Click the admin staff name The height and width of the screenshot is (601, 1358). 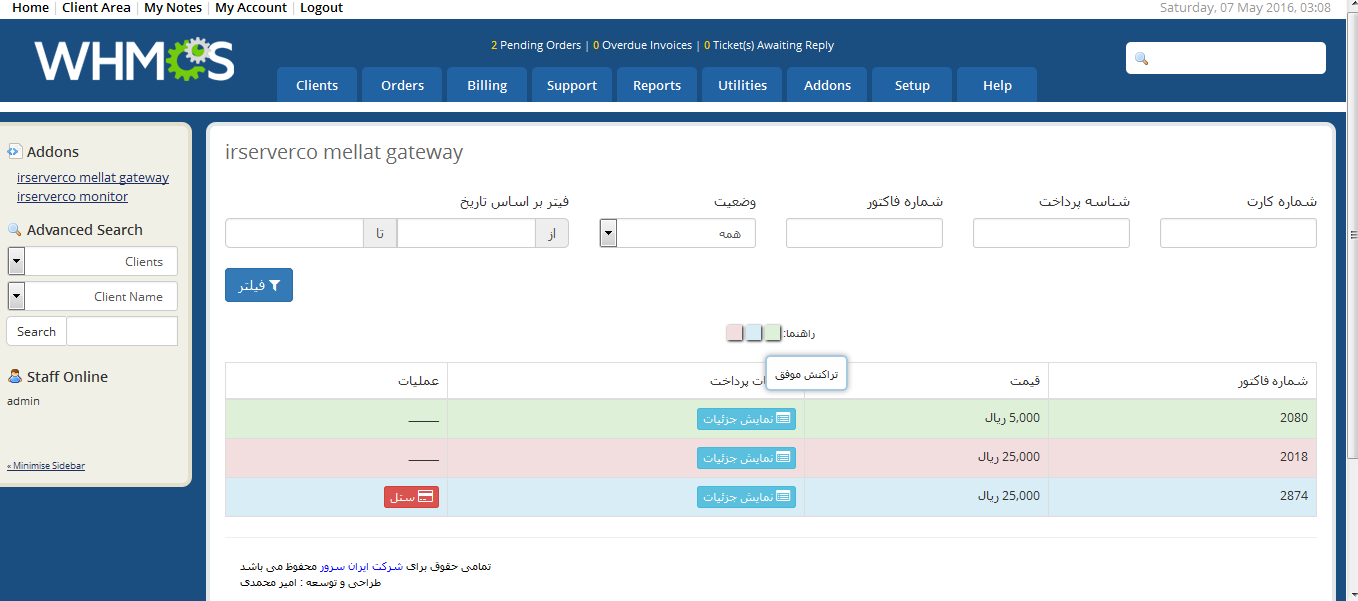[23, 401]
